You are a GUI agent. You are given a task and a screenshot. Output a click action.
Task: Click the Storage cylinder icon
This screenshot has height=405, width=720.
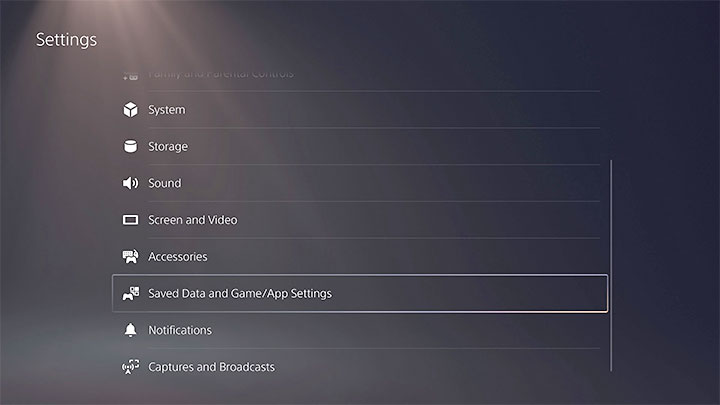pos(129,147)
